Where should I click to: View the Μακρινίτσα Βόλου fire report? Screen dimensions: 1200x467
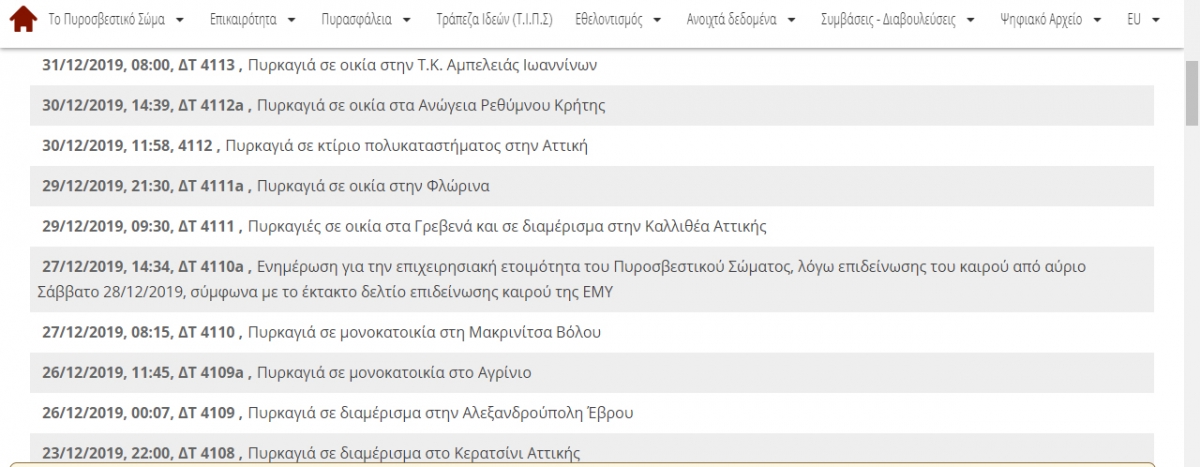coord(424,332)
